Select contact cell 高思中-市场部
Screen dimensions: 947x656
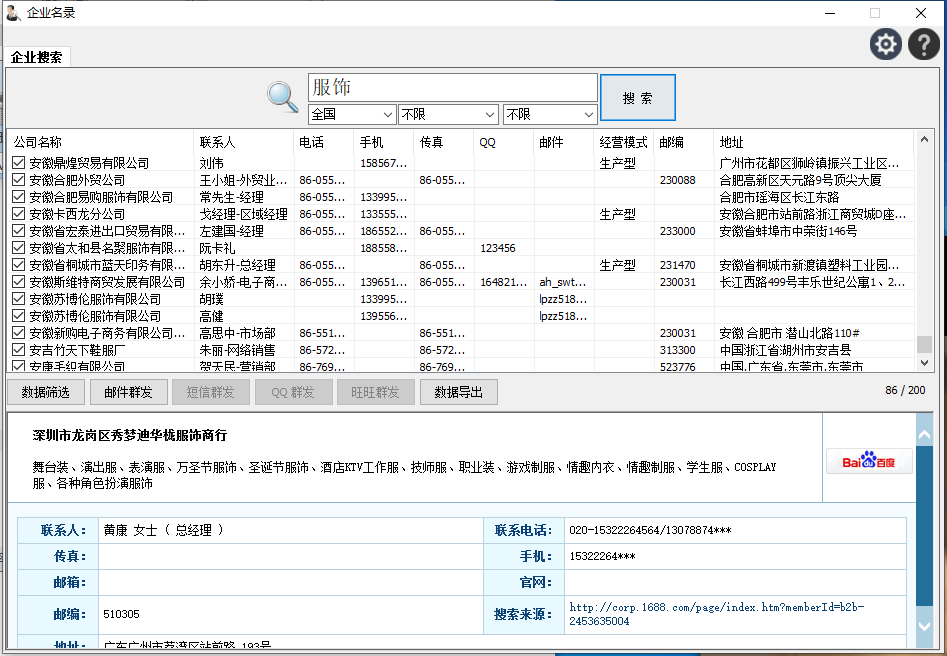237,333
